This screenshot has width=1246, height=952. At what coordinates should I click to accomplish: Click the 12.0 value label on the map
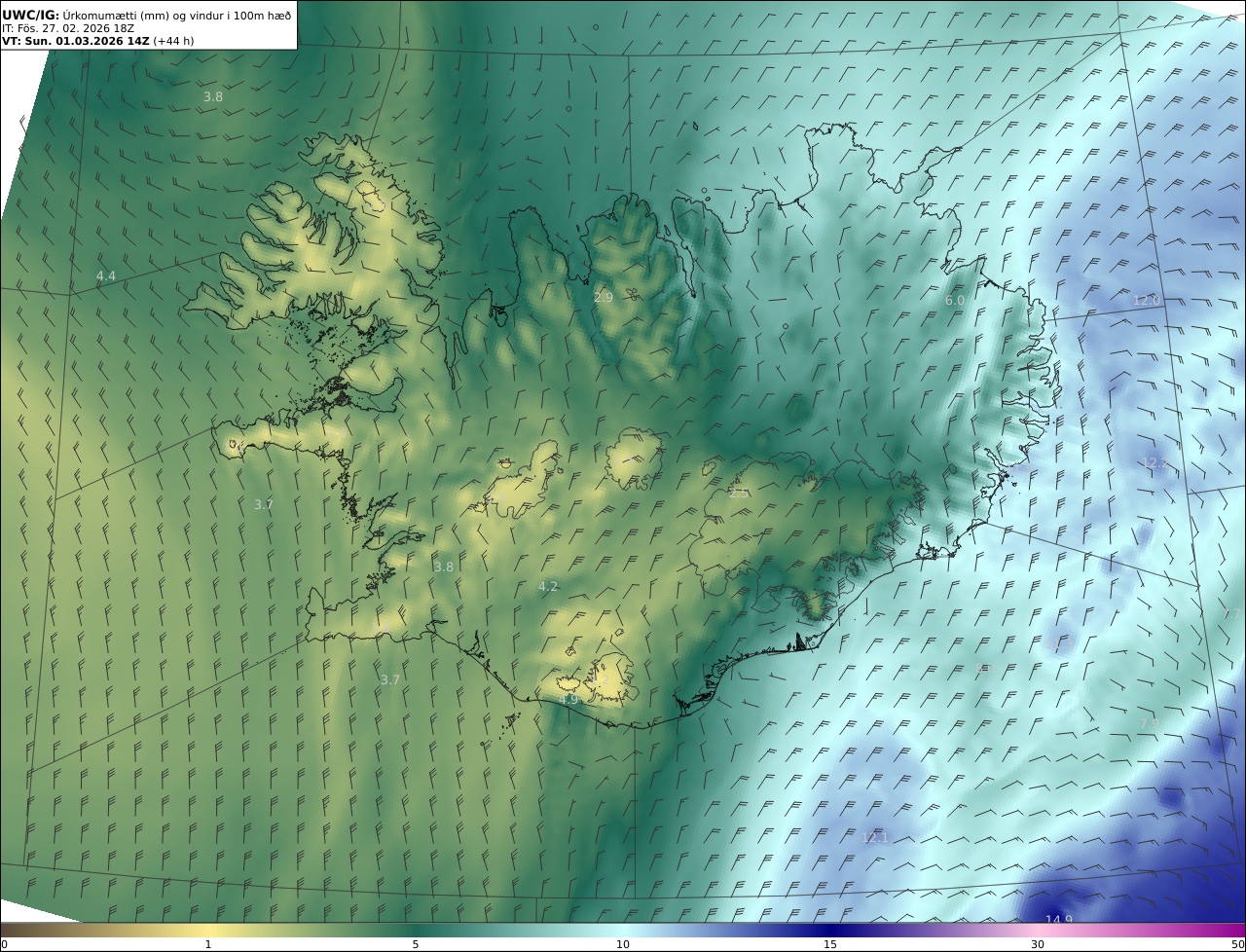(1146, 301)
